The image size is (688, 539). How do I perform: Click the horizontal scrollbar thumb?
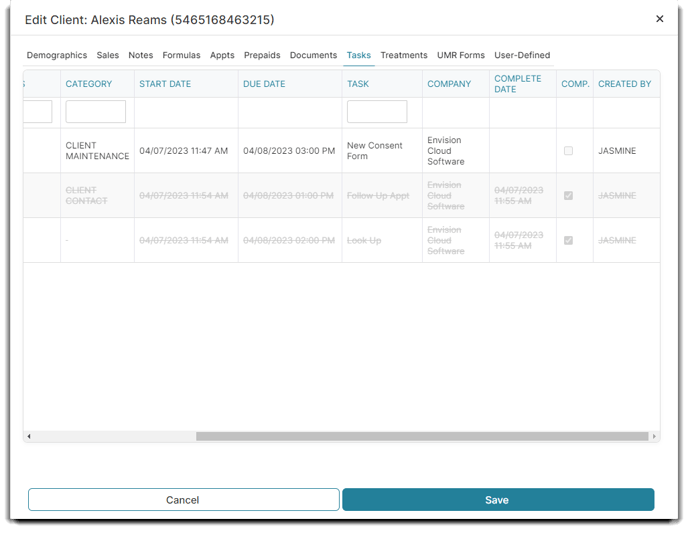click(x=422, y=436)
